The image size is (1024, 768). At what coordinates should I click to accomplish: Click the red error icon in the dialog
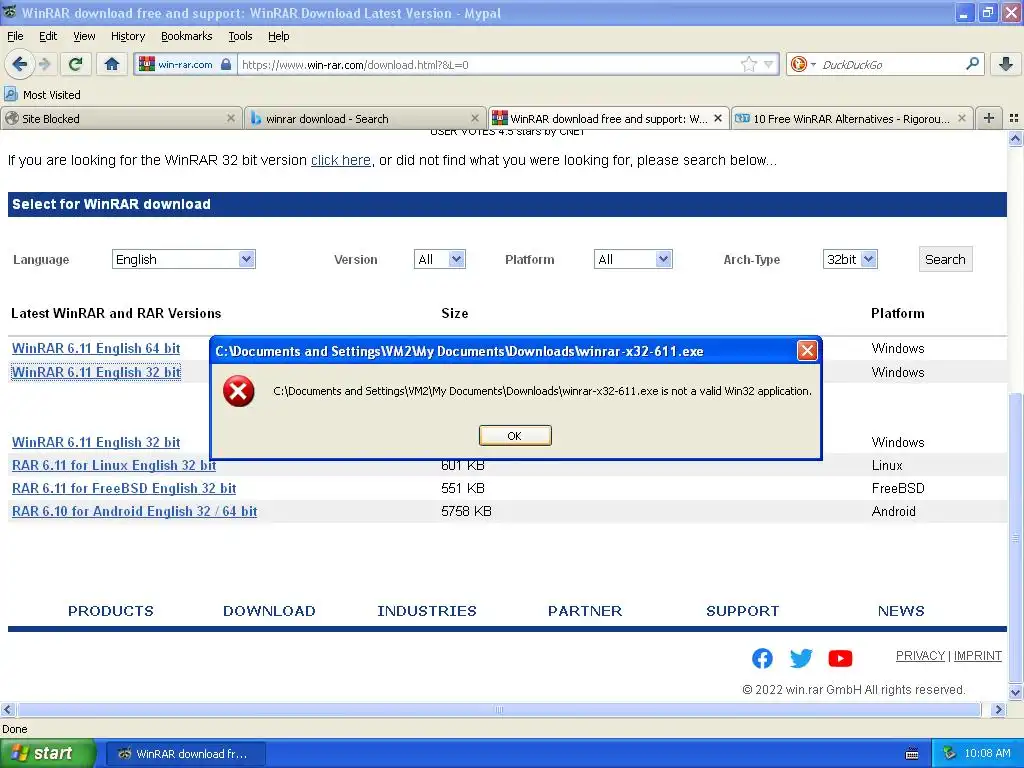pos(238,391)
